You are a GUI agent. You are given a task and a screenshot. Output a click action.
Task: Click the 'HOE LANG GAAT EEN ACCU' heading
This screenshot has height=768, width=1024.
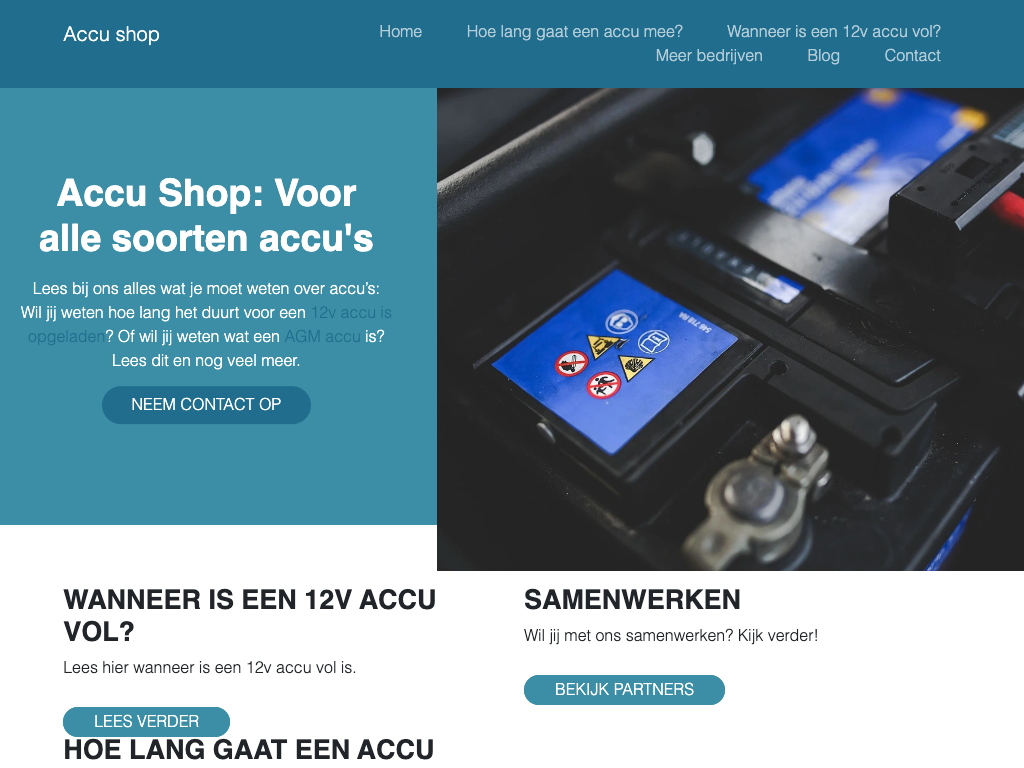(249, 750)
